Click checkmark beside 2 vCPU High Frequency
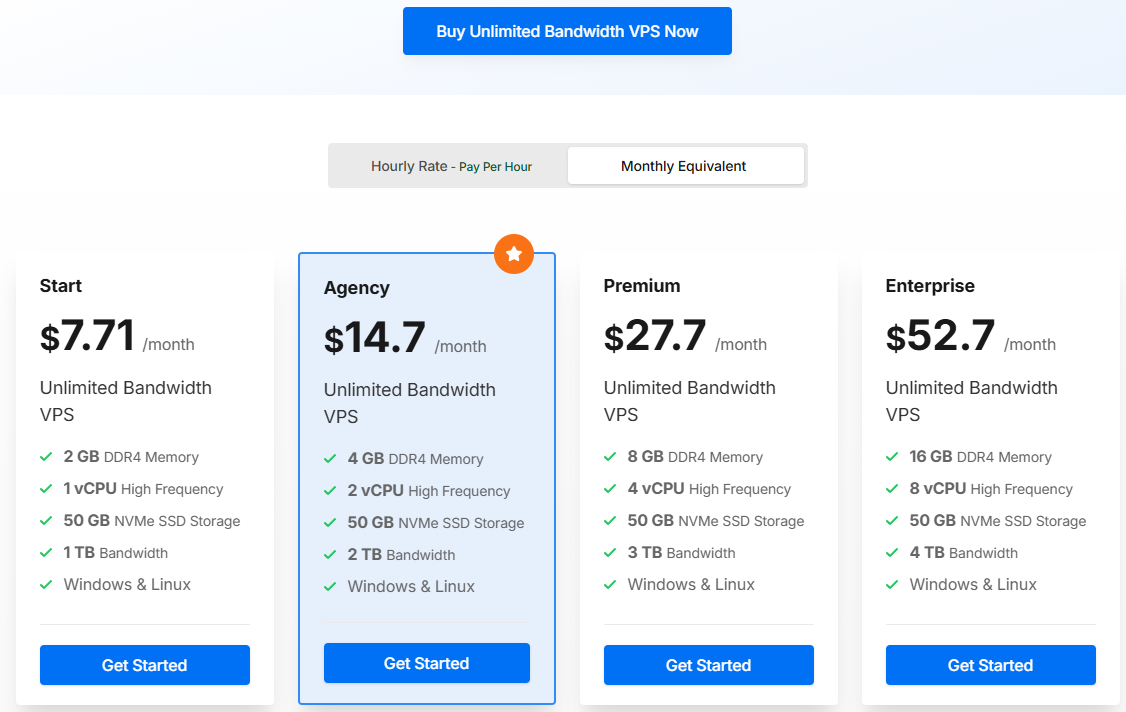Image resolution: width=1126 pixels, height=712 pixels. tap(330, 491)
